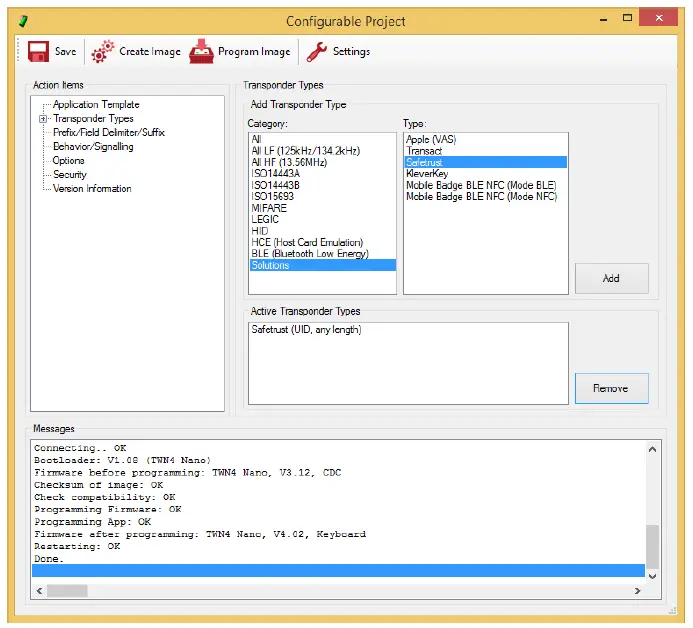
Task: Click the Create Image gear icon
Action: pyautogui.click(x=103, y=52)
